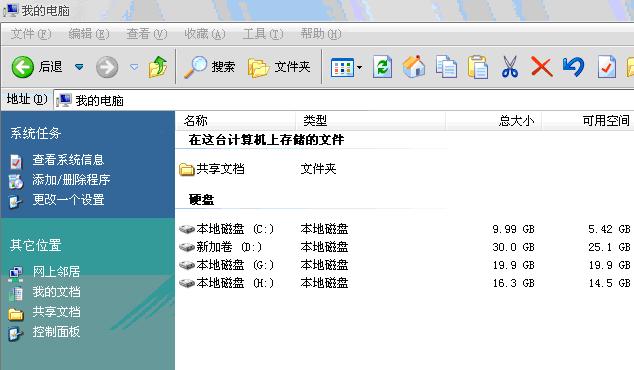Click the Copy documents icon
634x370 pixels.
(446, 67)
